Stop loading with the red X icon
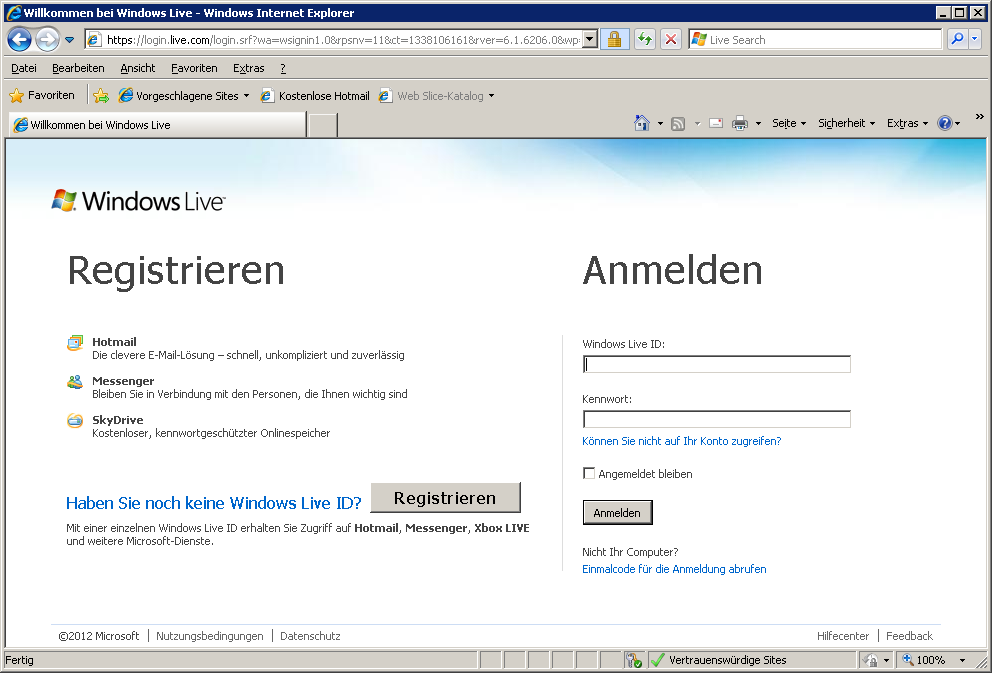This screenshot has width=992, height=673. click(x=671, y=40)
